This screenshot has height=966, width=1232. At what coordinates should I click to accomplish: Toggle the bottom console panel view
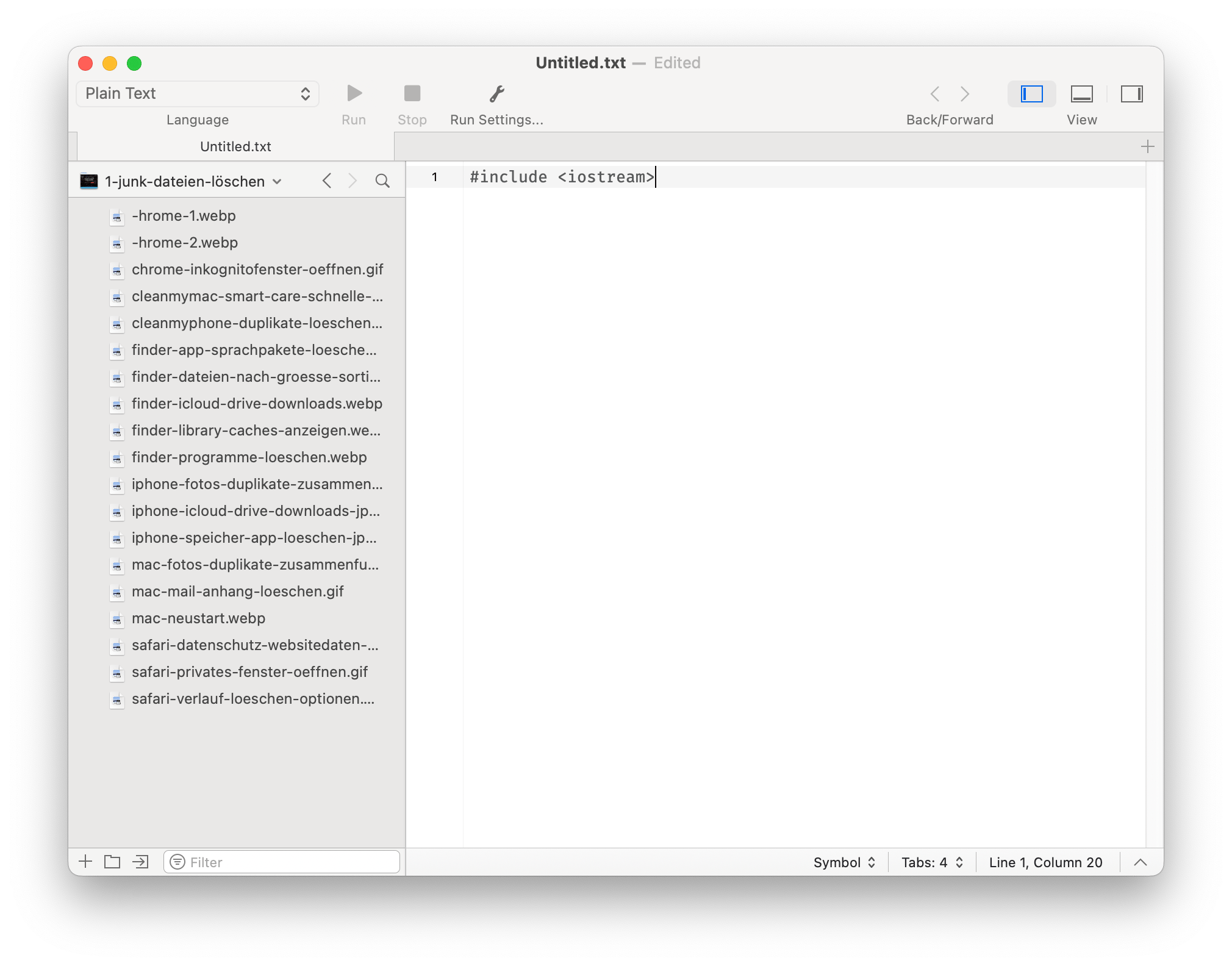[1081, 94]
